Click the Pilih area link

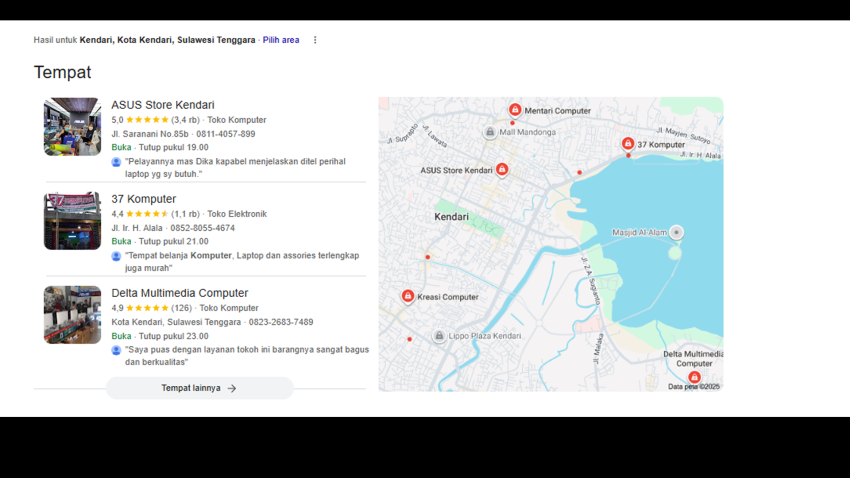coord(281,40)
